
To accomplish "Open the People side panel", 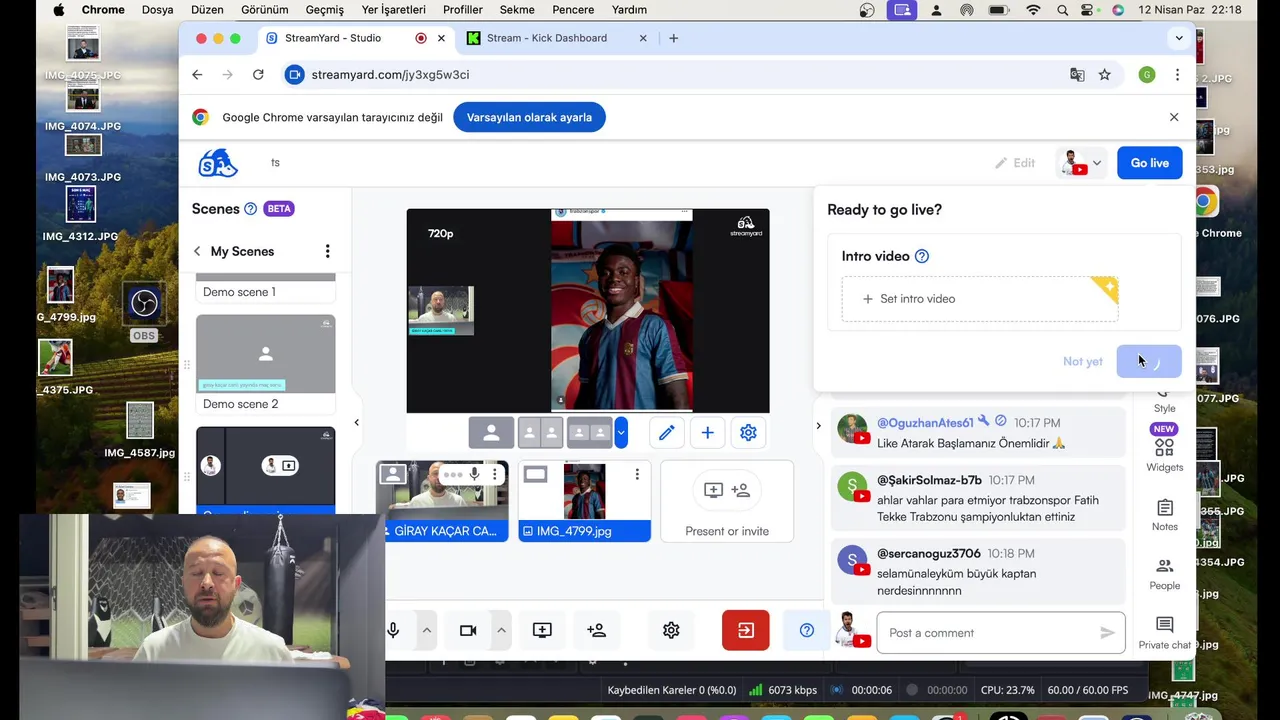I will (1164, 574).
